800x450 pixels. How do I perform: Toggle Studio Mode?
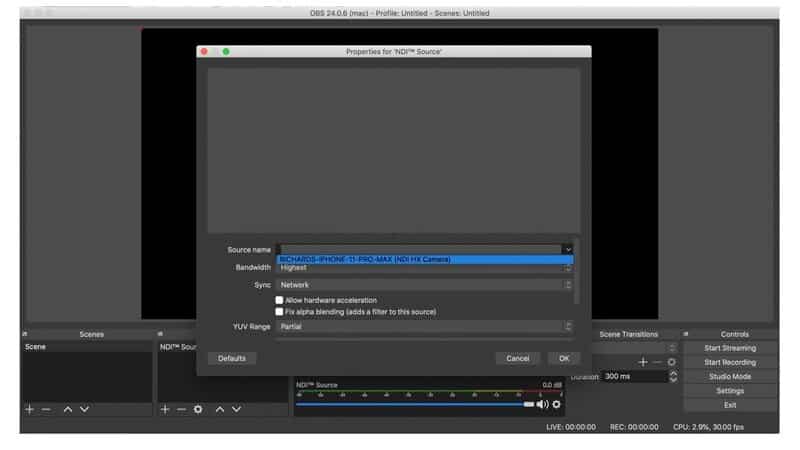(x=730, y=377)
